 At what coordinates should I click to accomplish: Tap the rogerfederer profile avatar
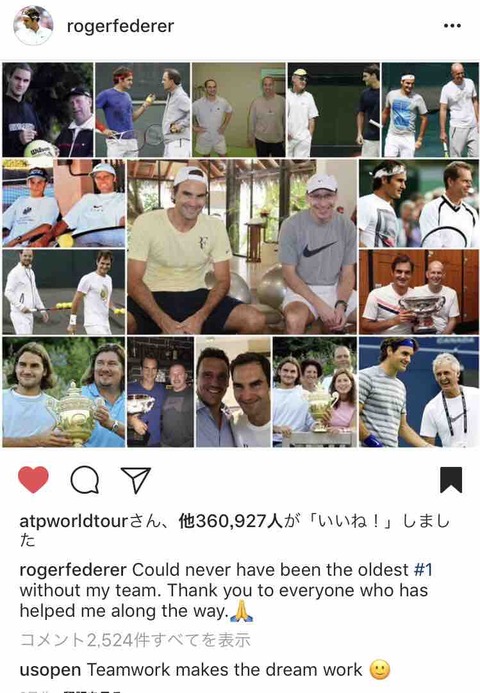pos(33,26)
